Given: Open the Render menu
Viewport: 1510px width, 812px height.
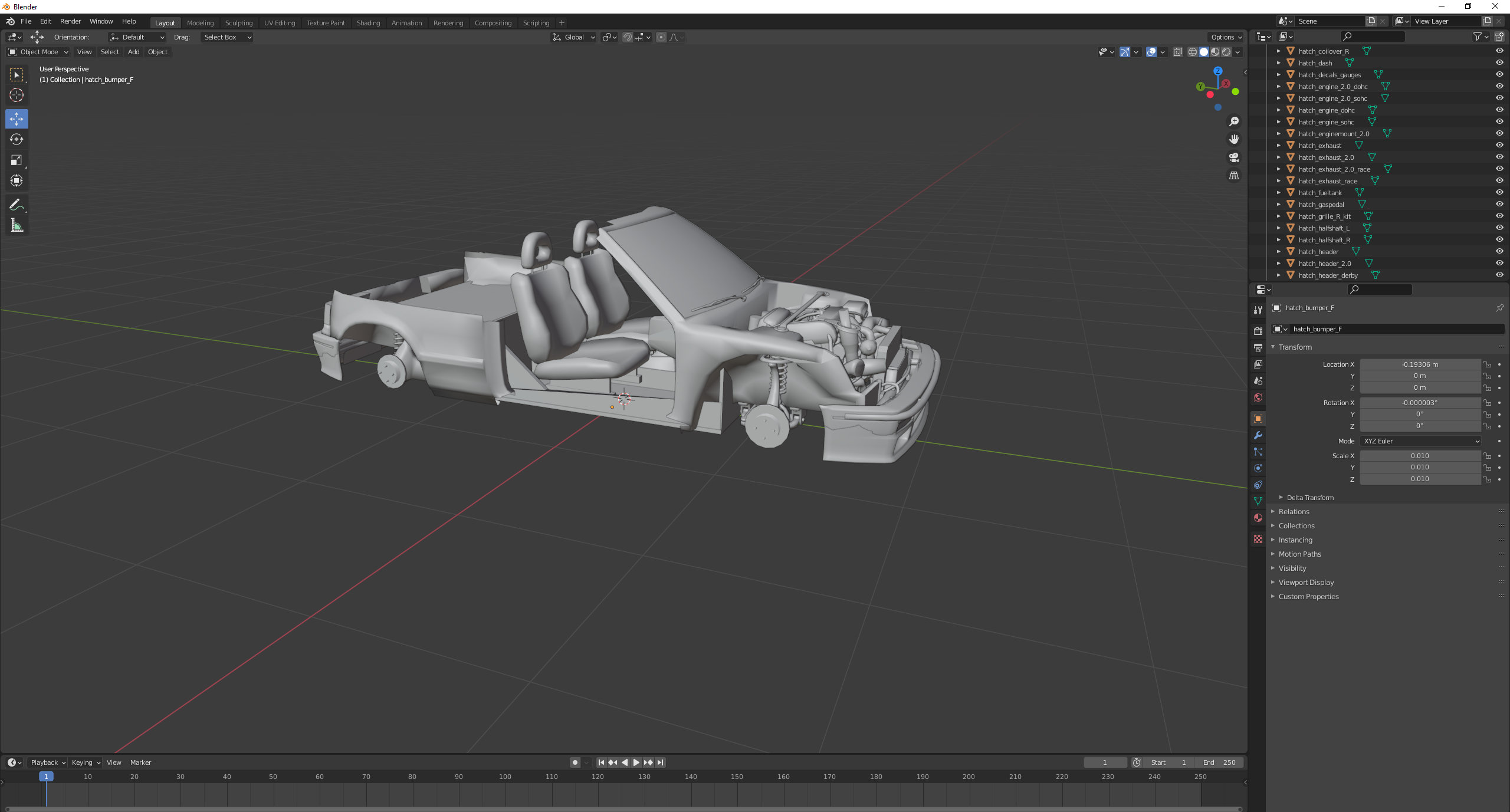Looking at the screenshot, I should click(x=70, y=21).
